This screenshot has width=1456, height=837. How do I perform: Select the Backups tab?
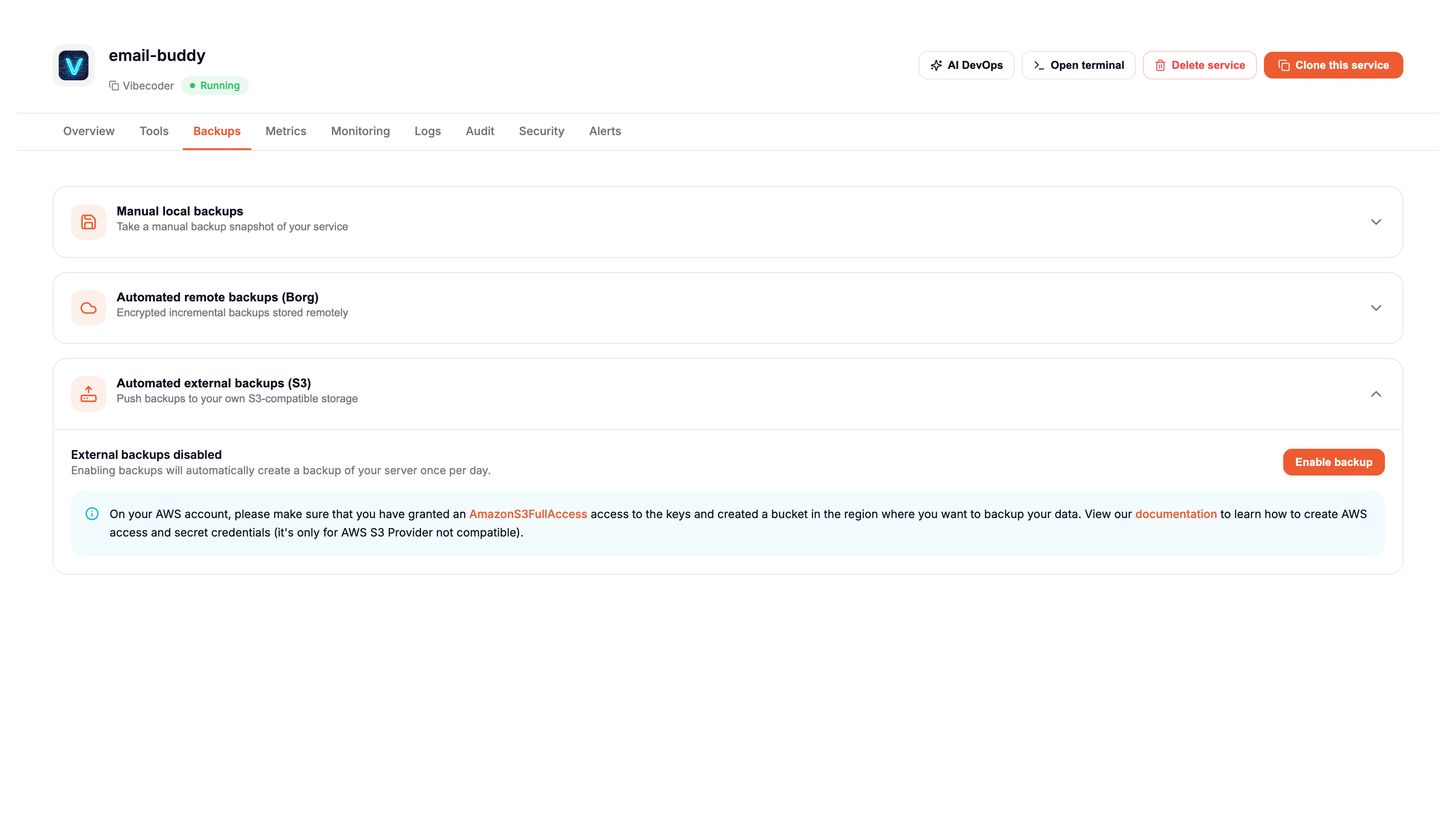(x=217, y=131)
